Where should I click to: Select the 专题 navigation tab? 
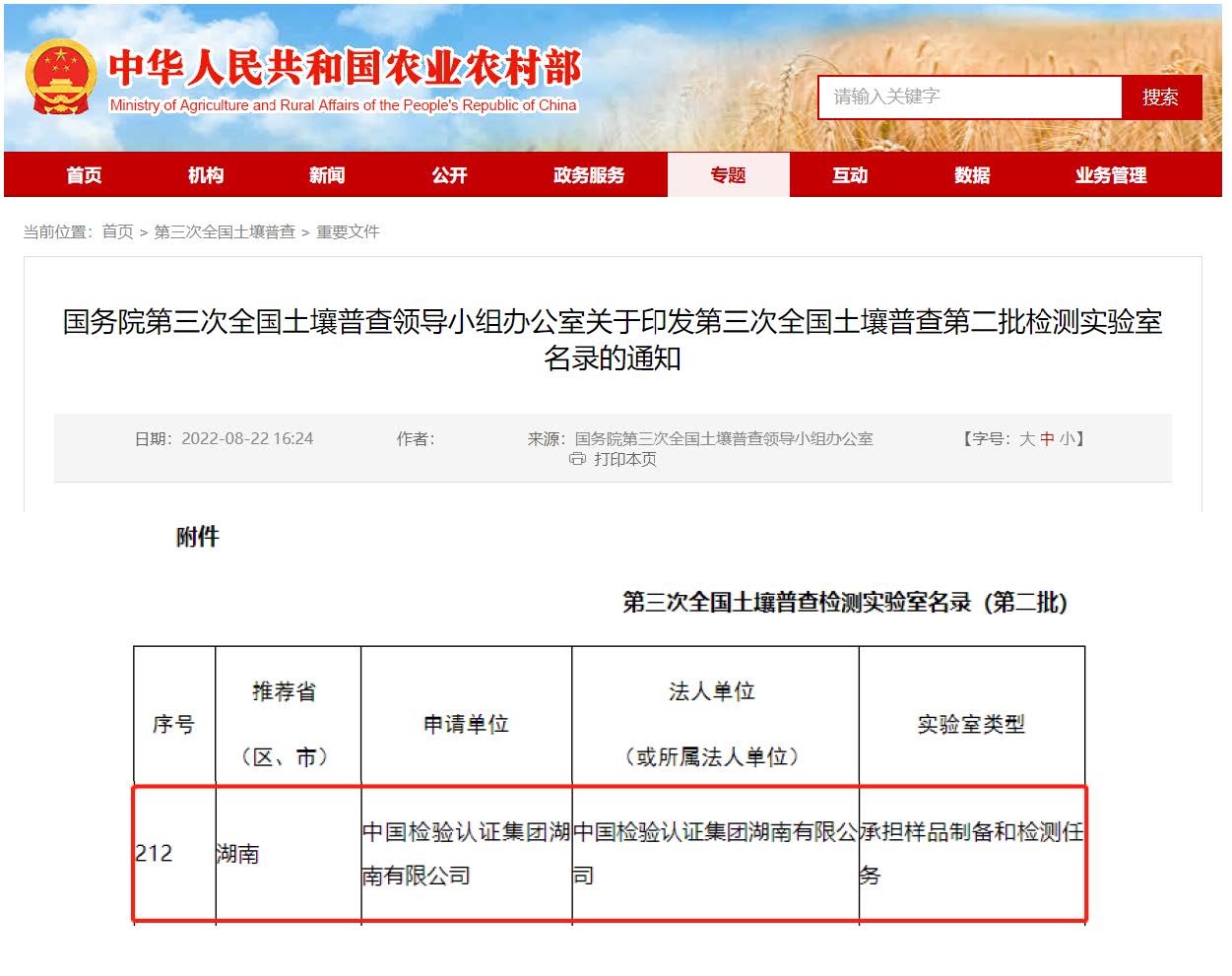729,175
